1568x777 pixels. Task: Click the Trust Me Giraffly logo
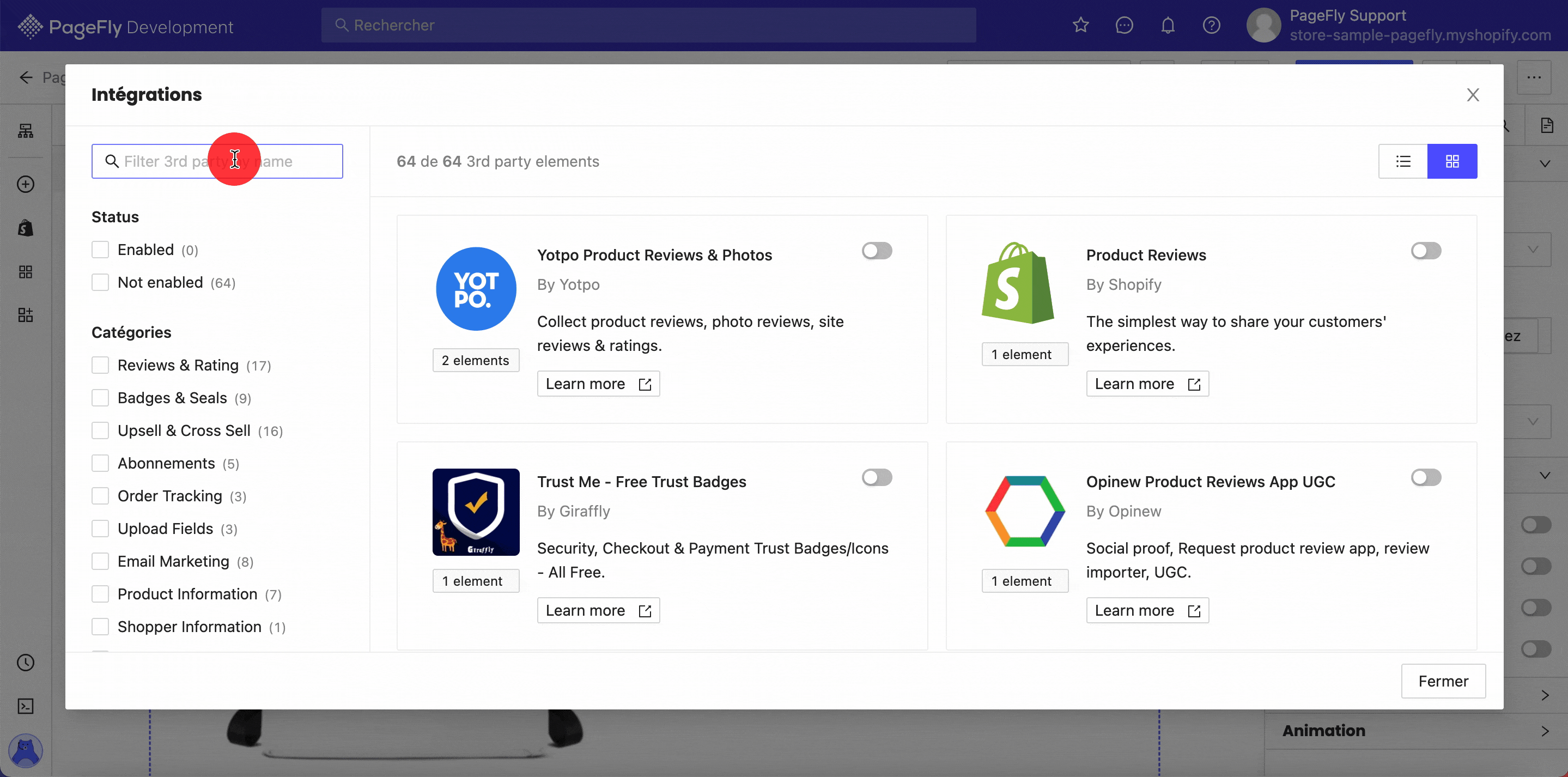coord(476,512)
